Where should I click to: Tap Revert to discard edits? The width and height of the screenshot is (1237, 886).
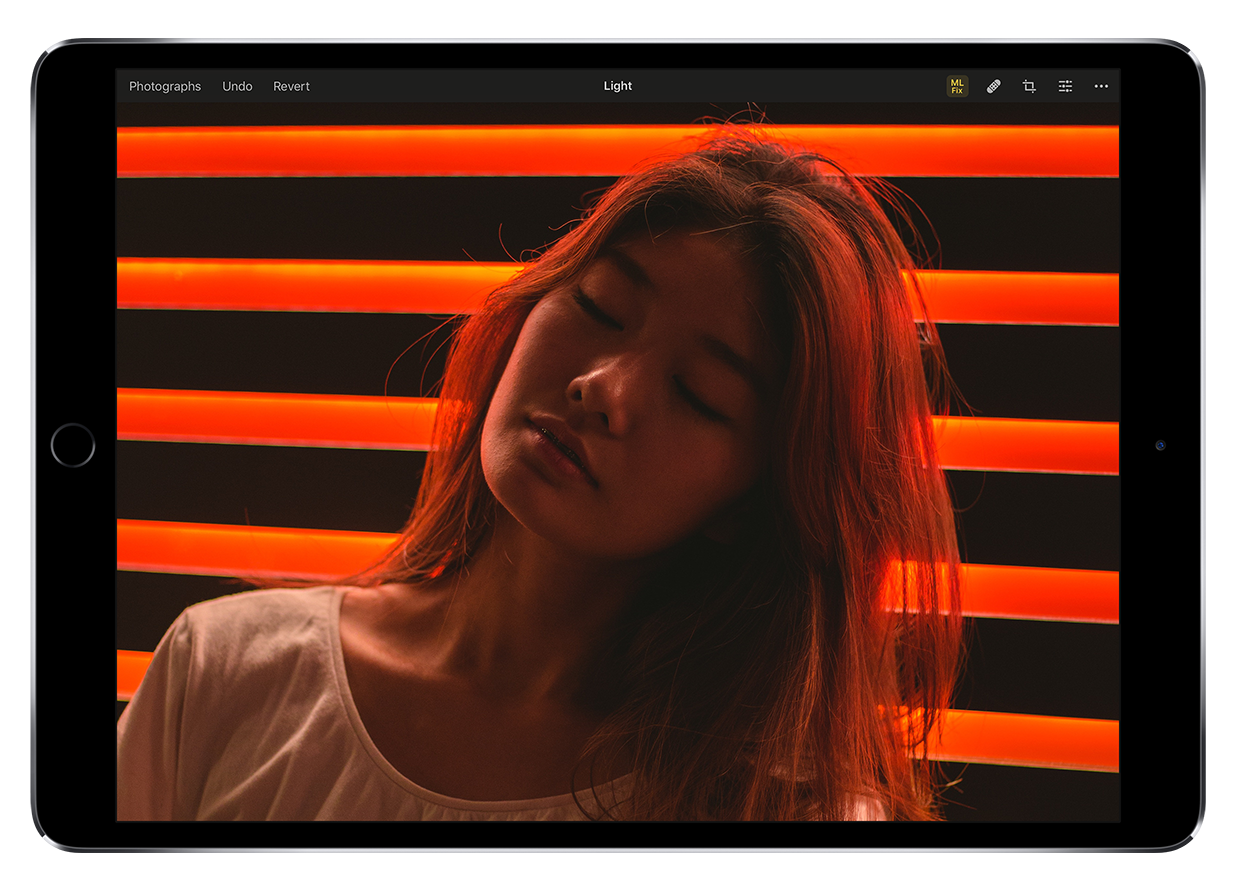coord(291,86)
